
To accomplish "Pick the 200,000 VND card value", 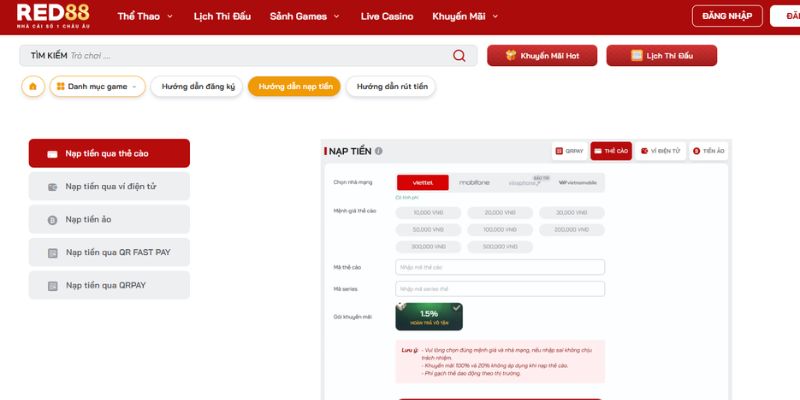I will 572,230.
